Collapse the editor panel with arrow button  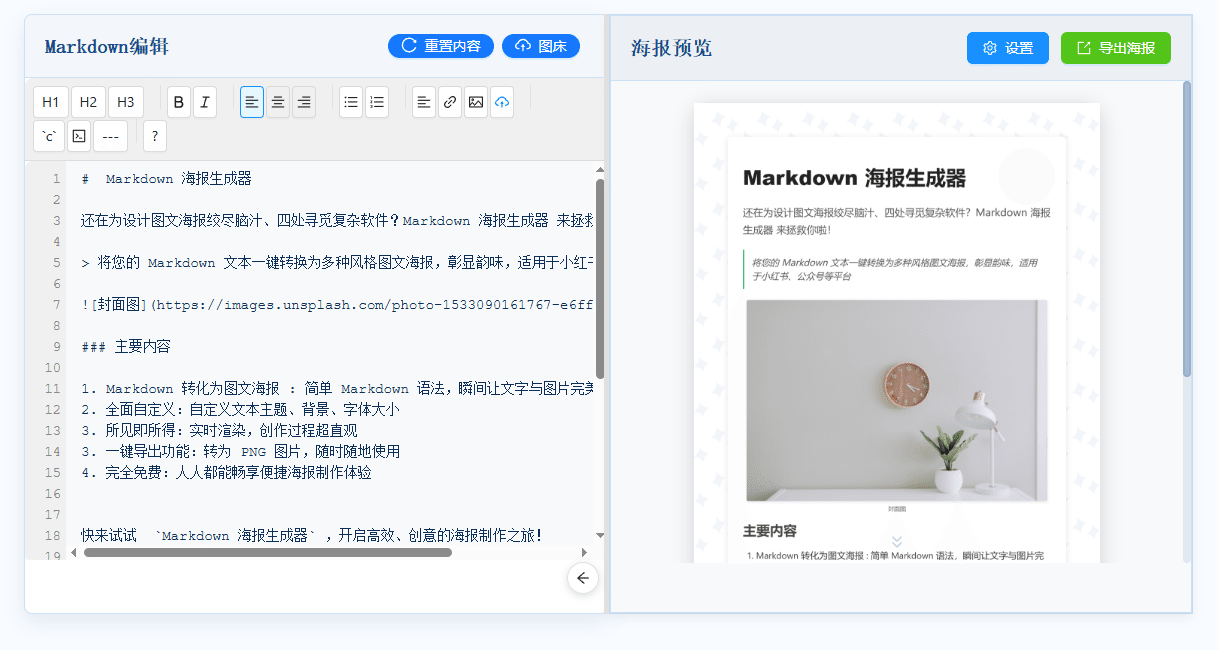583,578
